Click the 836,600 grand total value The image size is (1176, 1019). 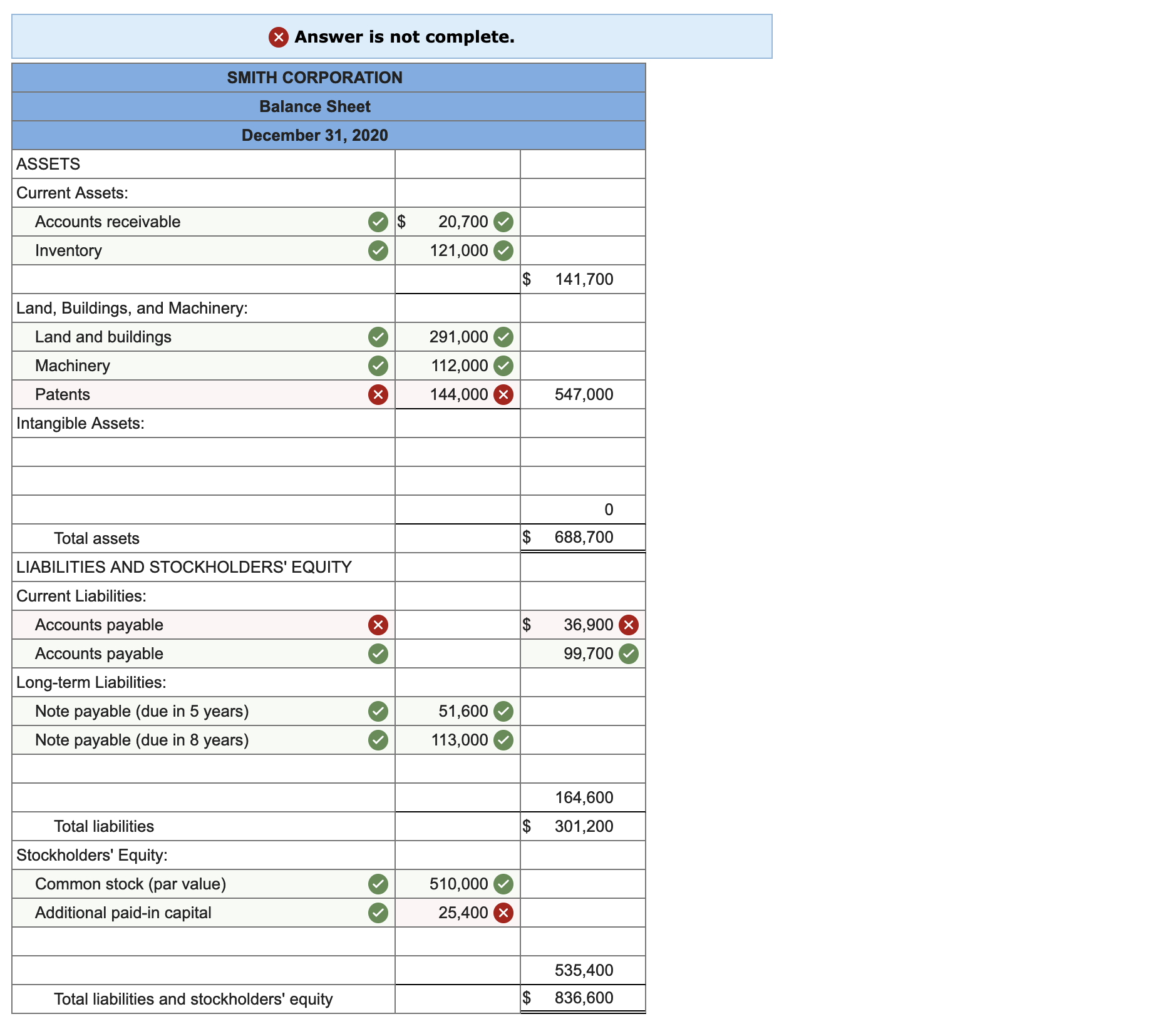(584, 998)
